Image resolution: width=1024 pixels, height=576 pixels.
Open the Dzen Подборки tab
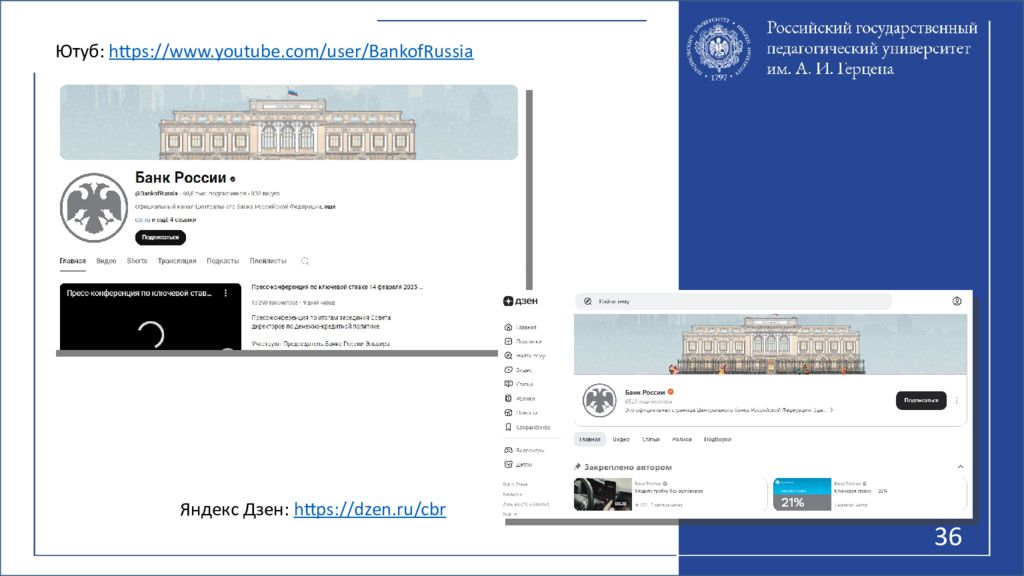tap(717, 440)
